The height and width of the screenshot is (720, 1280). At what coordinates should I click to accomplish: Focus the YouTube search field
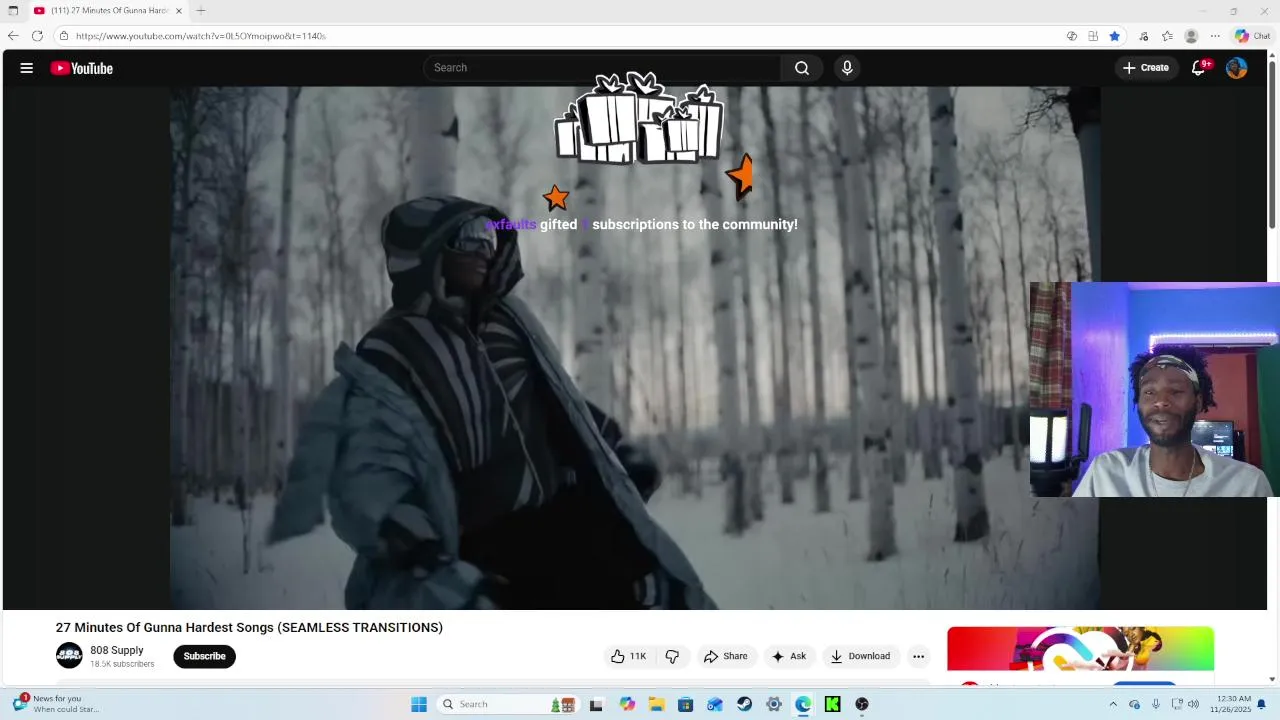(x=603, y=68)
